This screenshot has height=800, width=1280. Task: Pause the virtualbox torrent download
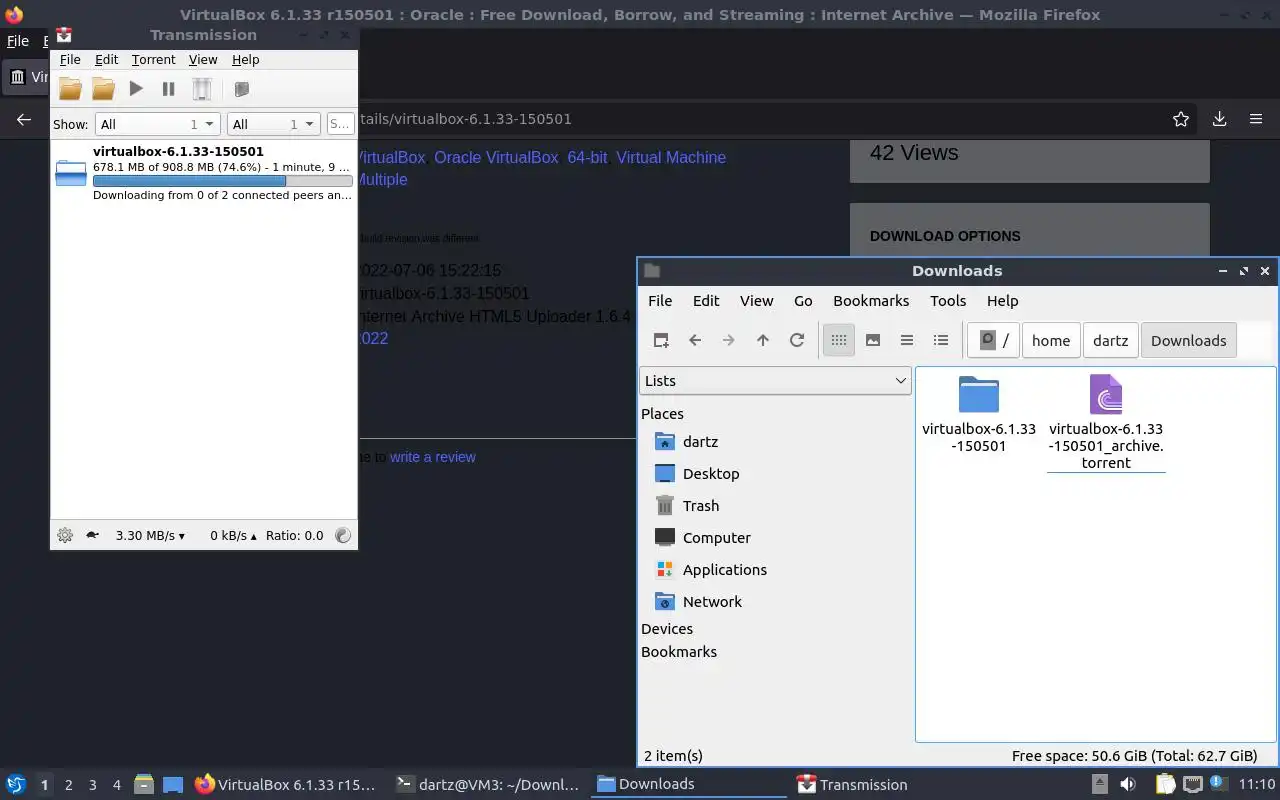pos(169,89)
